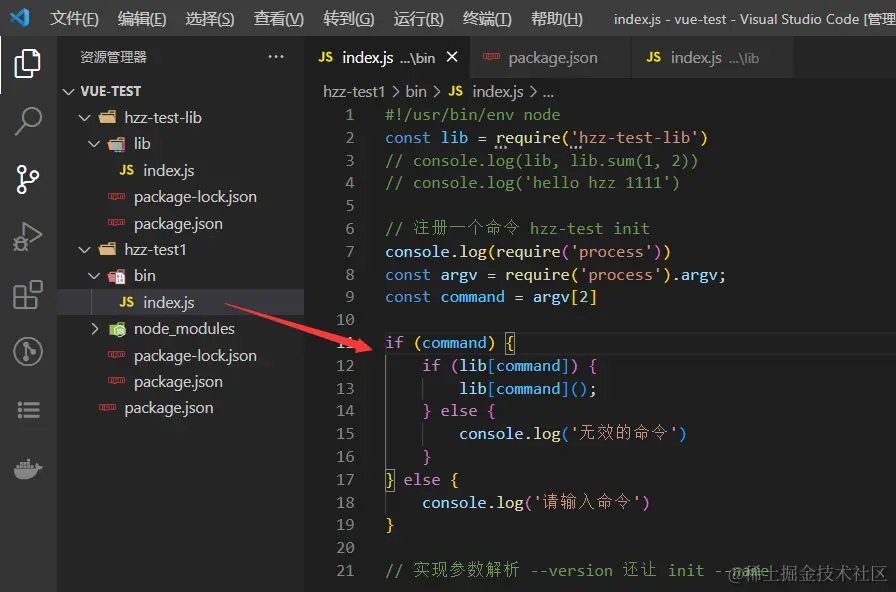Open the 运行(R) menu
Image resolution: width=896 pixels, height=592 pixels.
[x=418, y=19]
